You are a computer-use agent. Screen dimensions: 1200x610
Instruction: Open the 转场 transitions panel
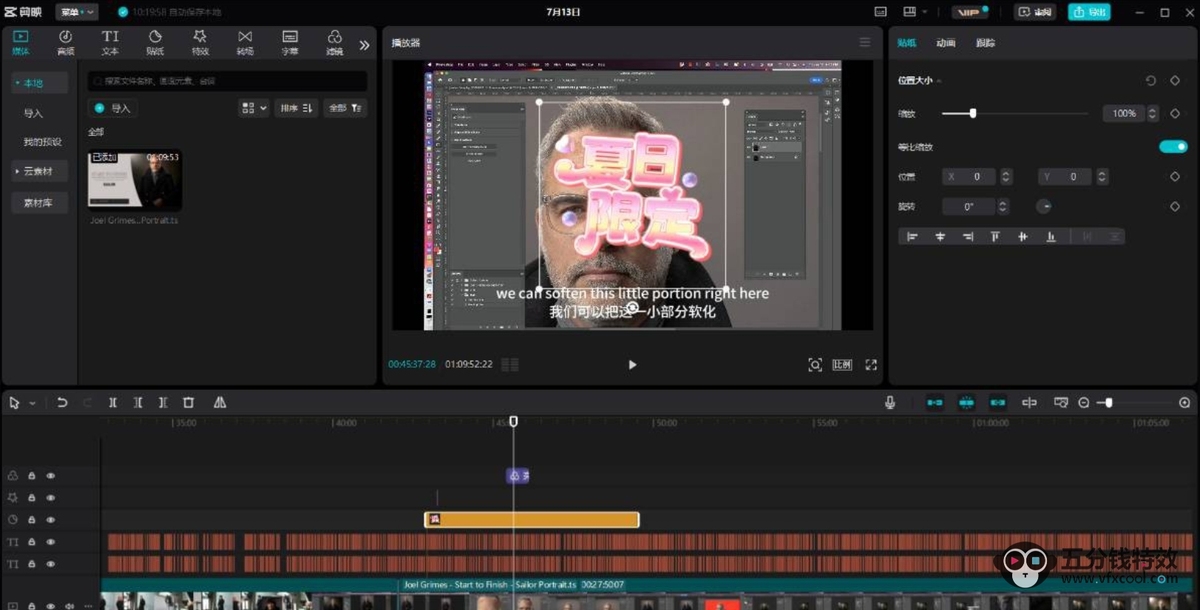pos(245,42)
